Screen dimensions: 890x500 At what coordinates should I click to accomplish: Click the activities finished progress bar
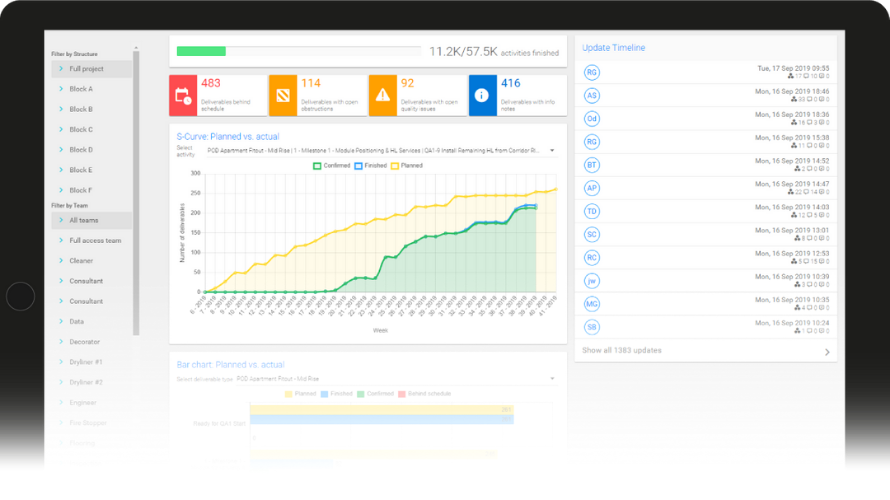tap(298, 51)
